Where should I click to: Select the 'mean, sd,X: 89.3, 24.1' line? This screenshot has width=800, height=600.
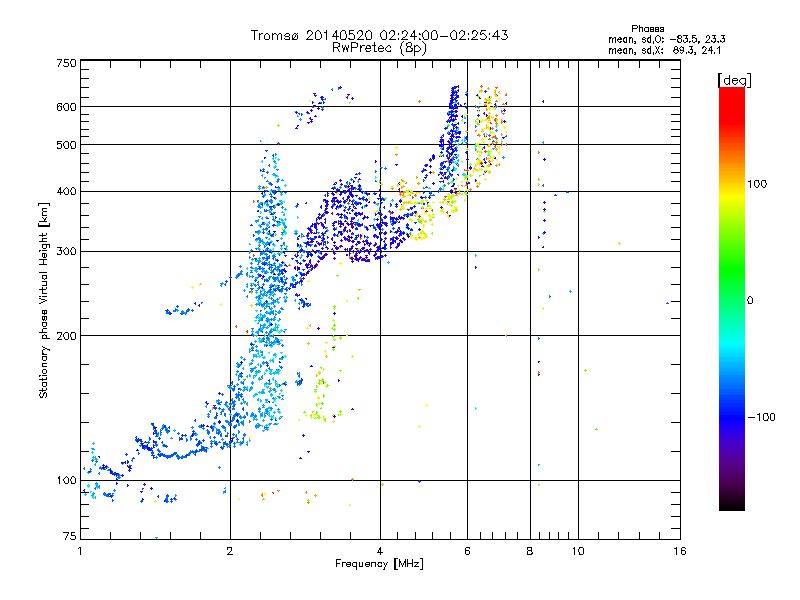pyautogui.click(x=664, y=50)
